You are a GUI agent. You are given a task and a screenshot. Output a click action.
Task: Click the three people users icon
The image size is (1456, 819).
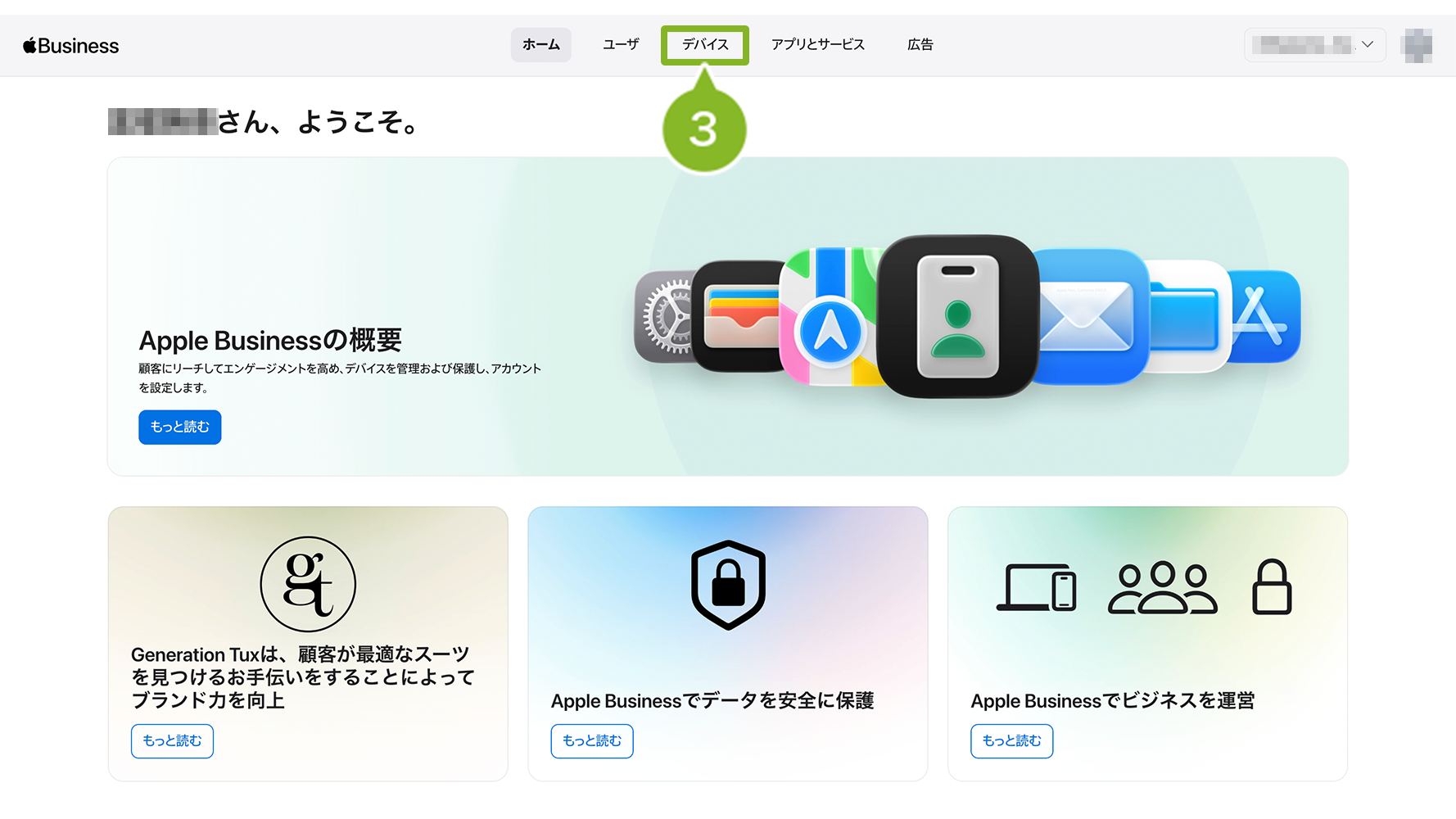[x=1162, y=587]
